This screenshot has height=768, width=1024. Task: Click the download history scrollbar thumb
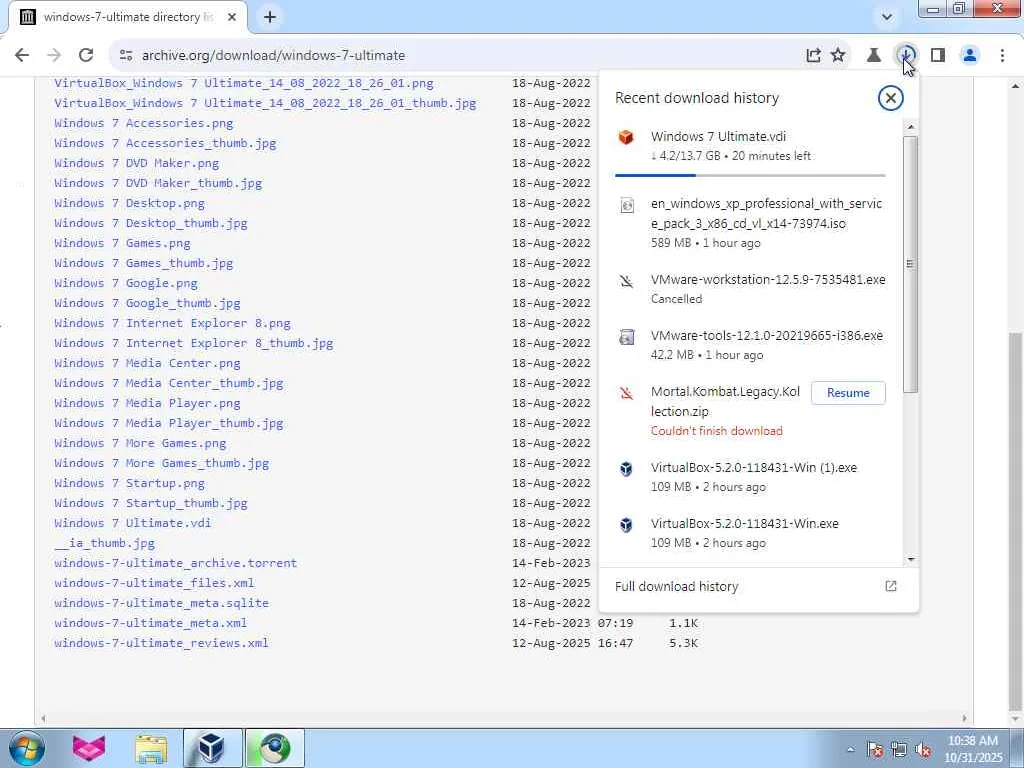[x=910, y=264]
